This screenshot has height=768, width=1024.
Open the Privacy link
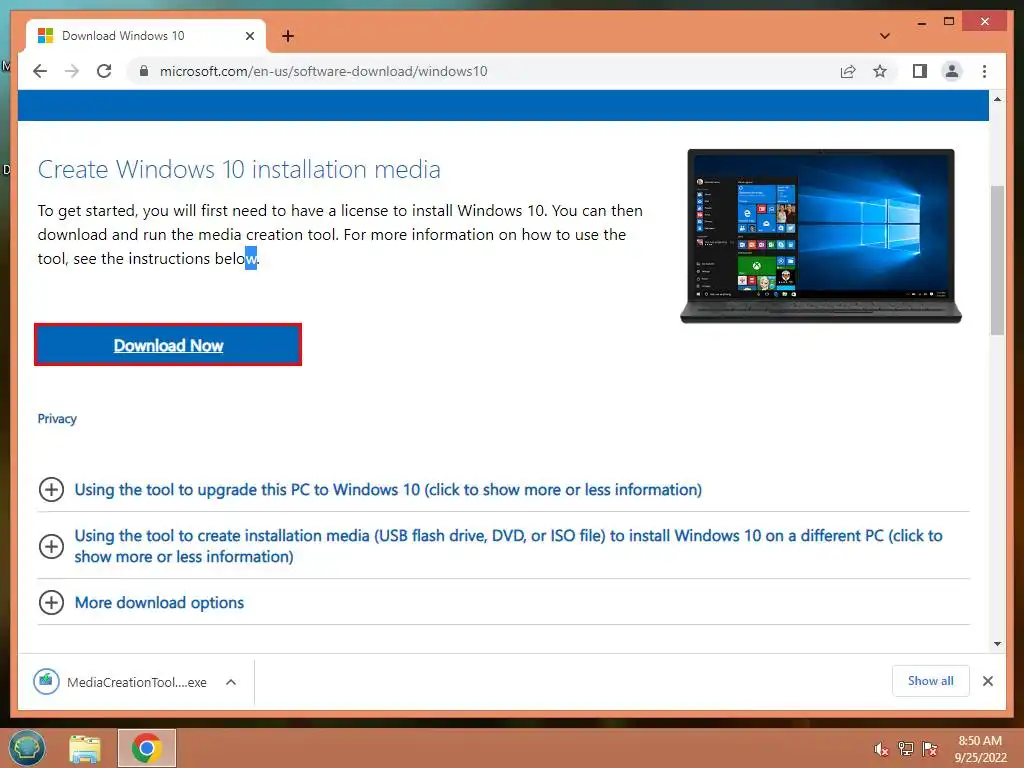click(x=57, y=419)
